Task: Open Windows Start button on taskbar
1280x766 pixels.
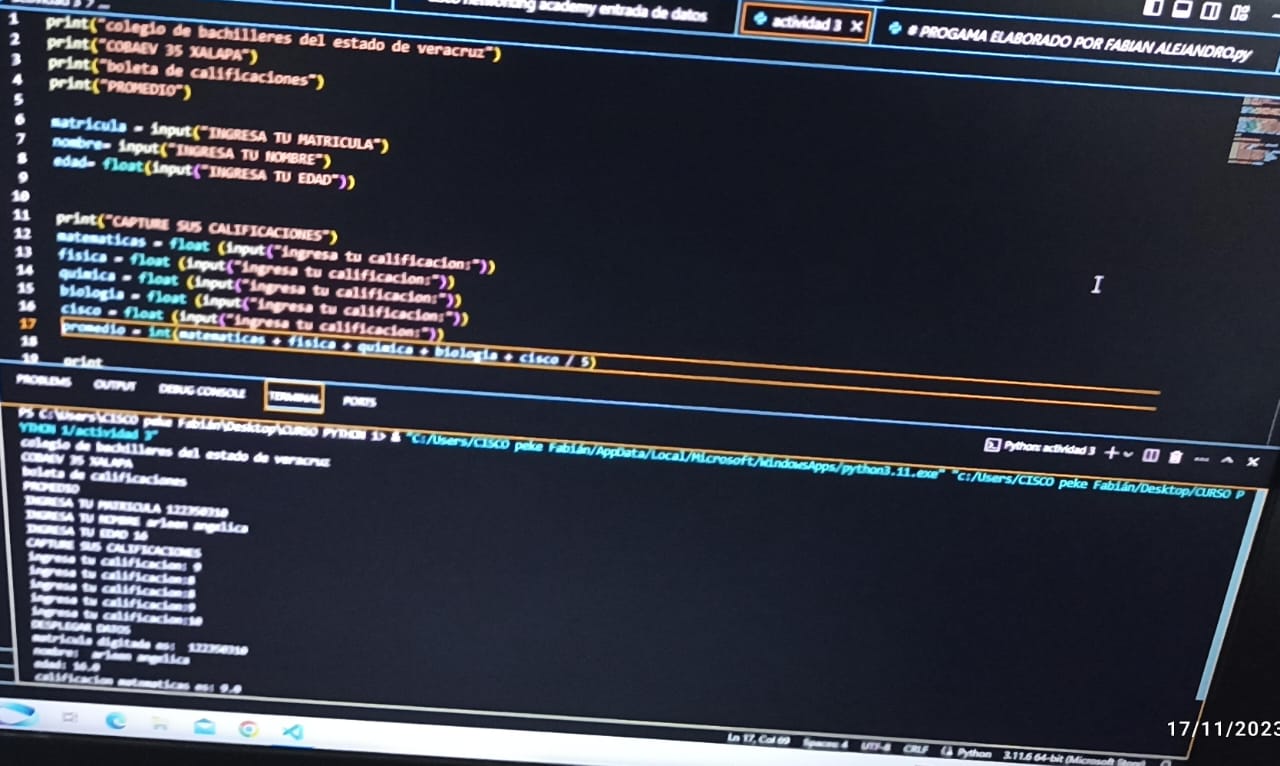Action: point(18,714)
